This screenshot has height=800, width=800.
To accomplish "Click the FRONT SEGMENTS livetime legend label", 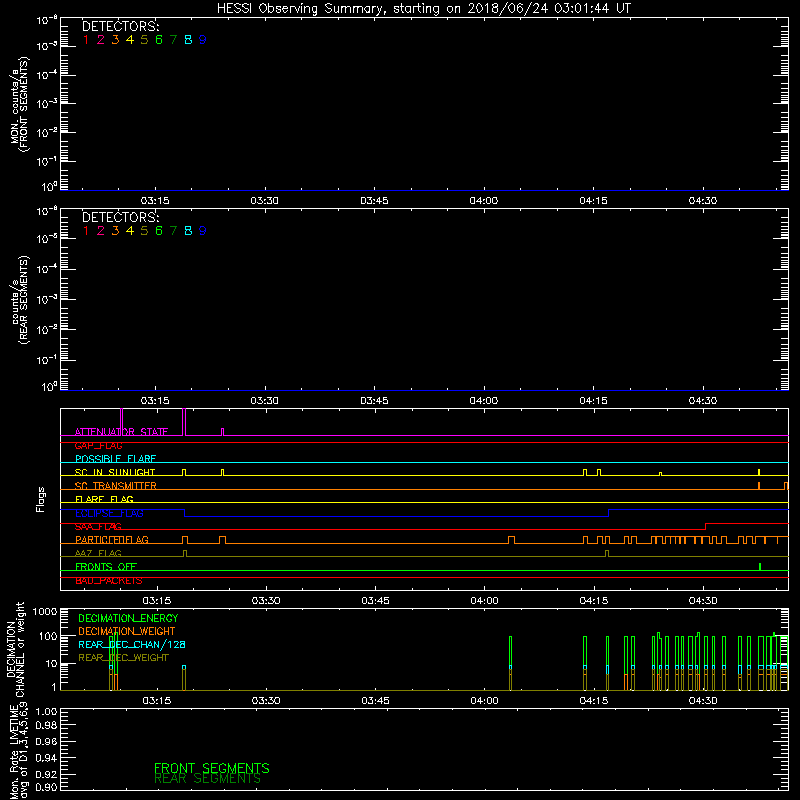I will (x=212, y=768).
